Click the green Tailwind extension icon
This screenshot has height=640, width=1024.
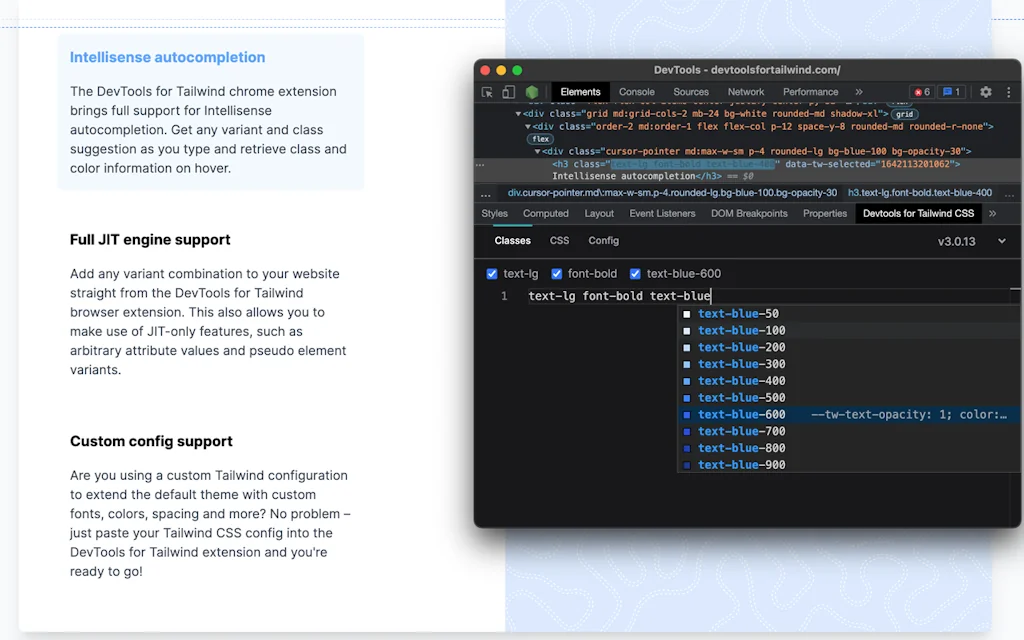point(532,91)
